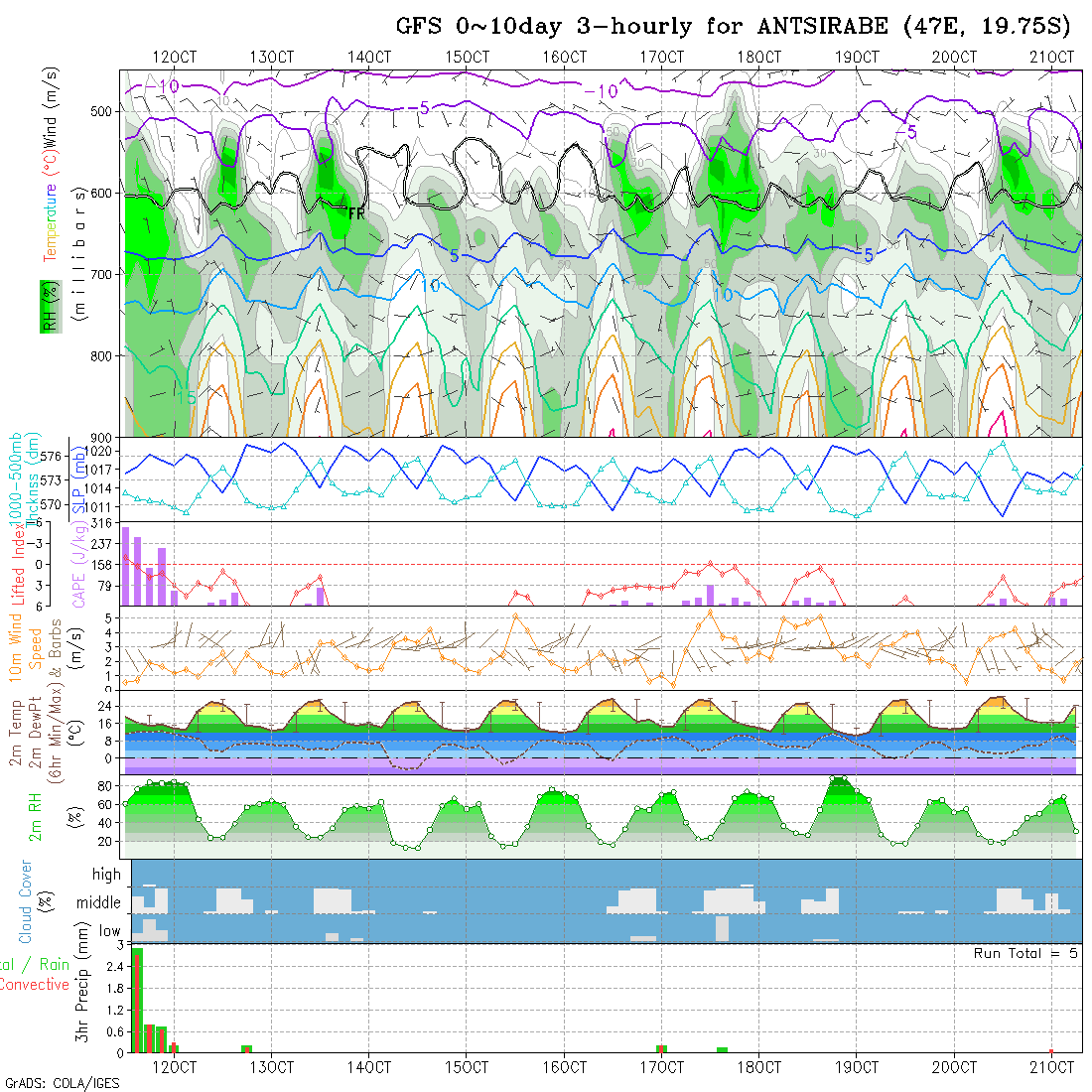Click the "middle" cloud cover row label
Viewport: 1092px width, 1092px height.
[x=99, y=903]
